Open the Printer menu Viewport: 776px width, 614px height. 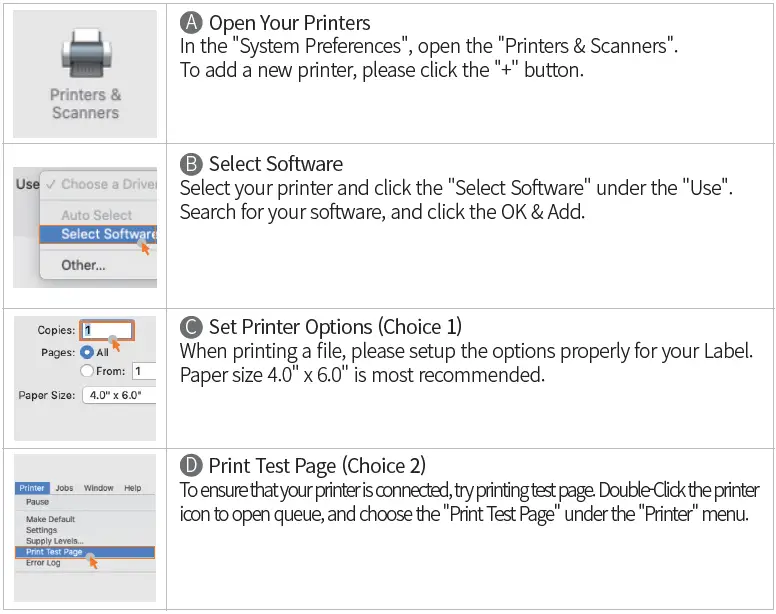(x=32, y=488)
